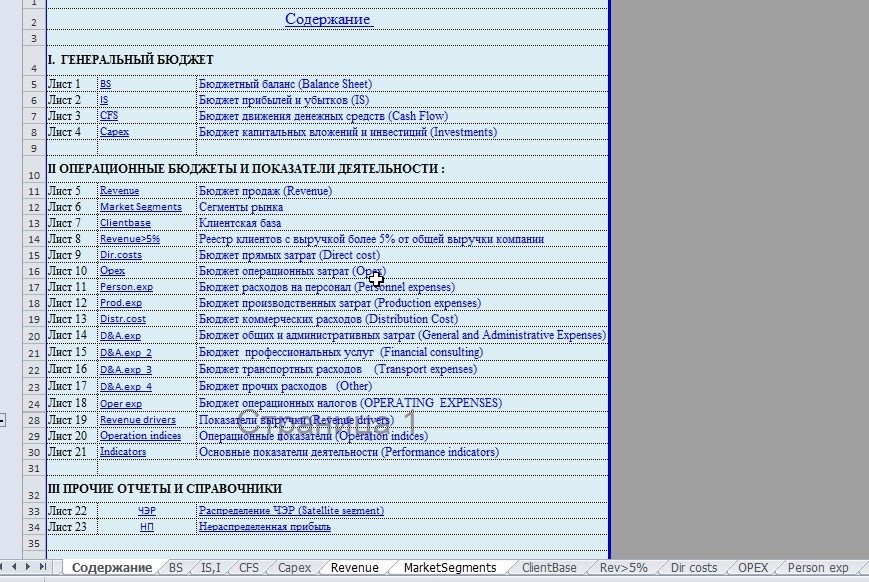Follow the Revenue>5% link
This screenshot has height=582, width=869.
(x=130, y=238)
